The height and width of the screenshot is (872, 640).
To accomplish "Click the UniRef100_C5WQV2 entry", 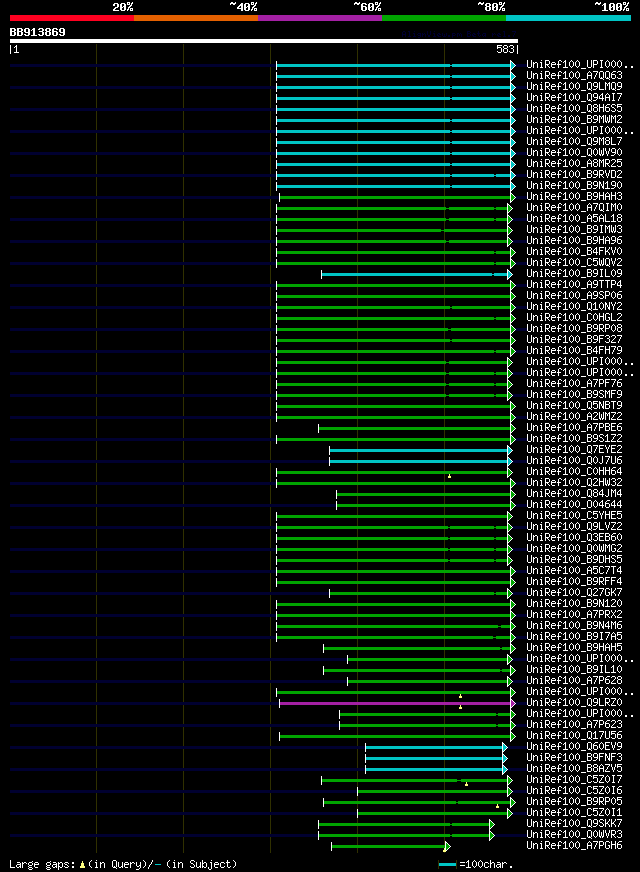I will coord(574,262).
